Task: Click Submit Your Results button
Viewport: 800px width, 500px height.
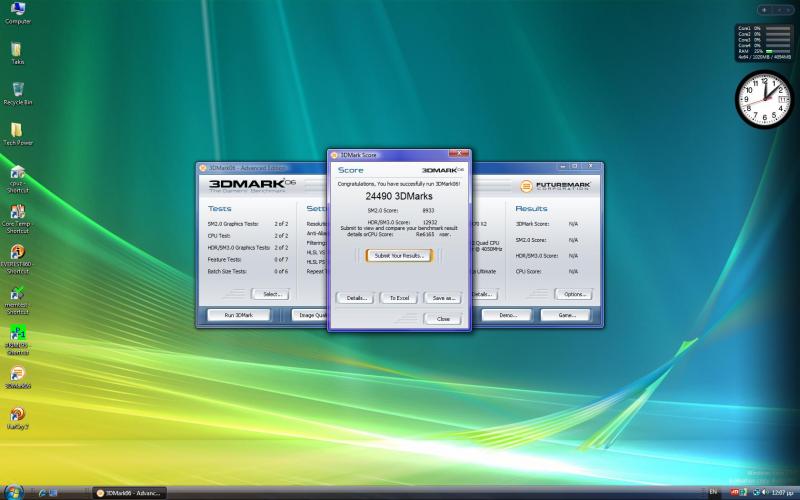Action: pos(399,256)
